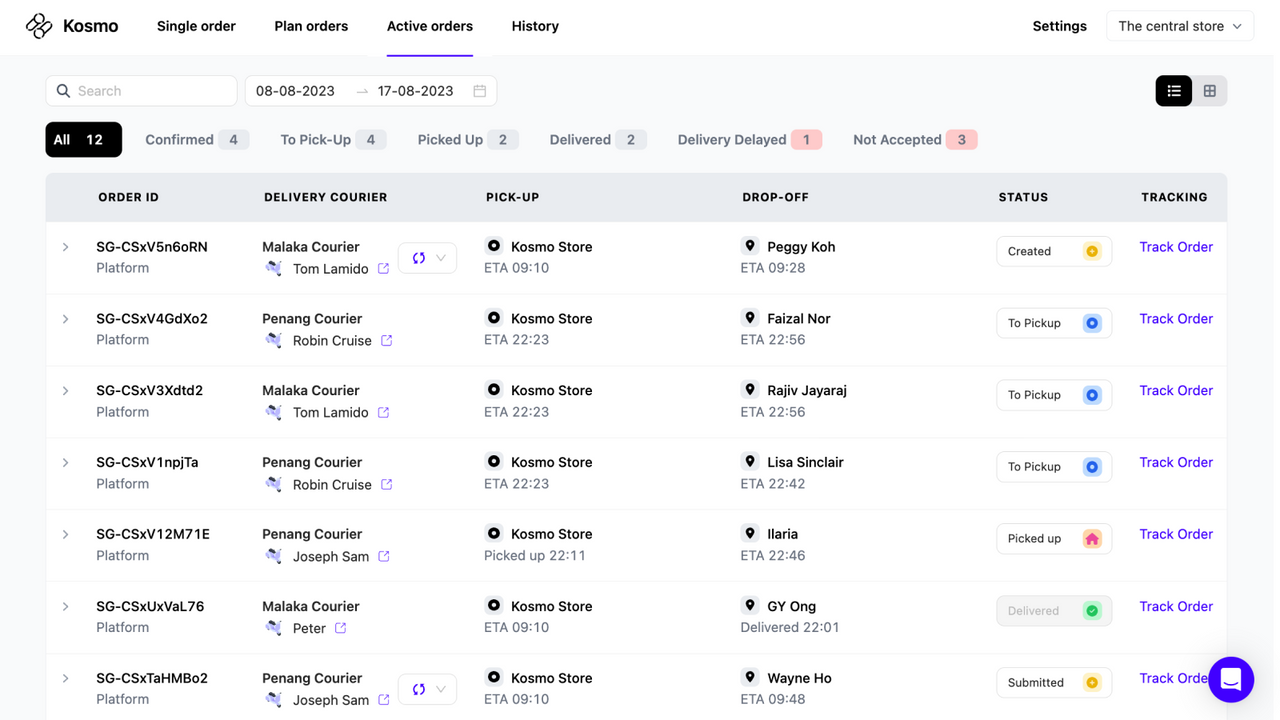The width and height of the screenshot is (1280, 720).
Task: Open History tab
Action: [535, 26]
